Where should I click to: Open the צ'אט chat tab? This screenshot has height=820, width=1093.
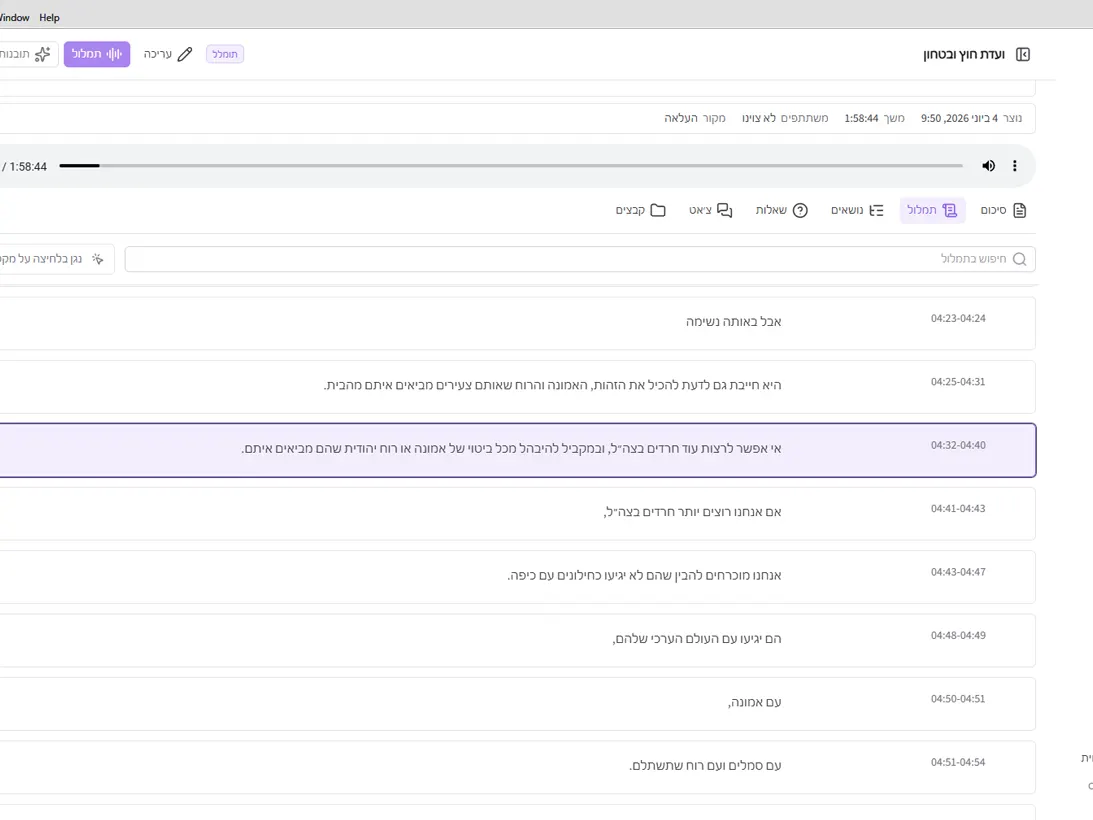pyautogui.click(x=710, y=211)
